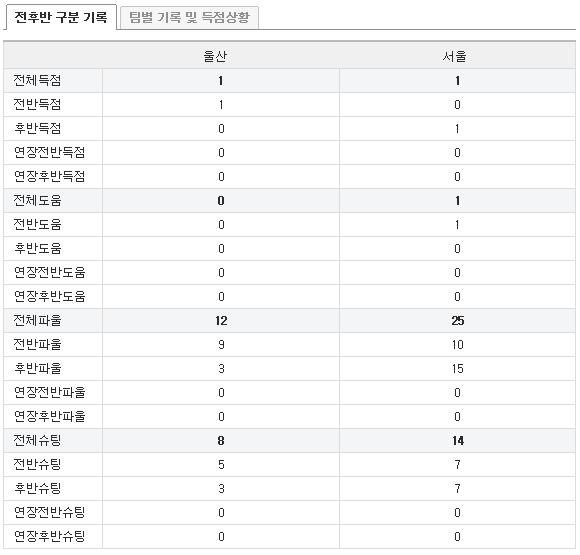This screenshot has width=580, height=555.
Task: Select 울산 전체파울 value 12
Action: [x=221, y=320]
